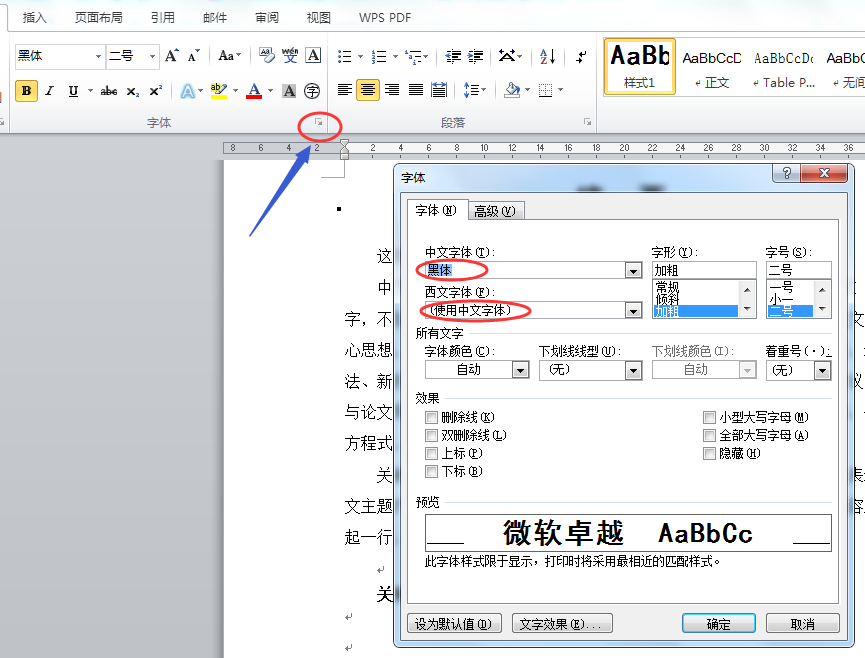Click the center alignment icon
This screenshot has width=865, height=658.
click(x=368, y=91)
